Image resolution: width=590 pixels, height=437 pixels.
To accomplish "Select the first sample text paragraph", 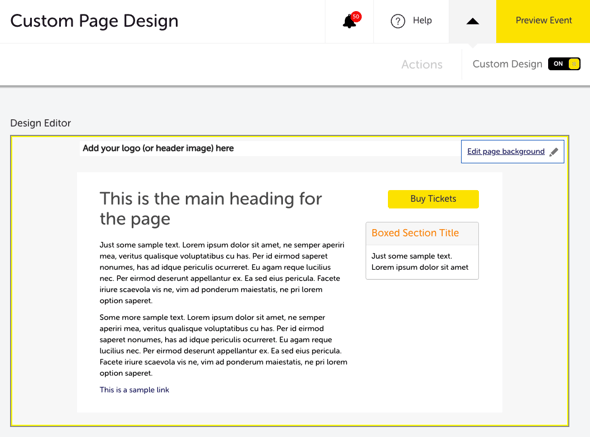I will tap(222, 273).
